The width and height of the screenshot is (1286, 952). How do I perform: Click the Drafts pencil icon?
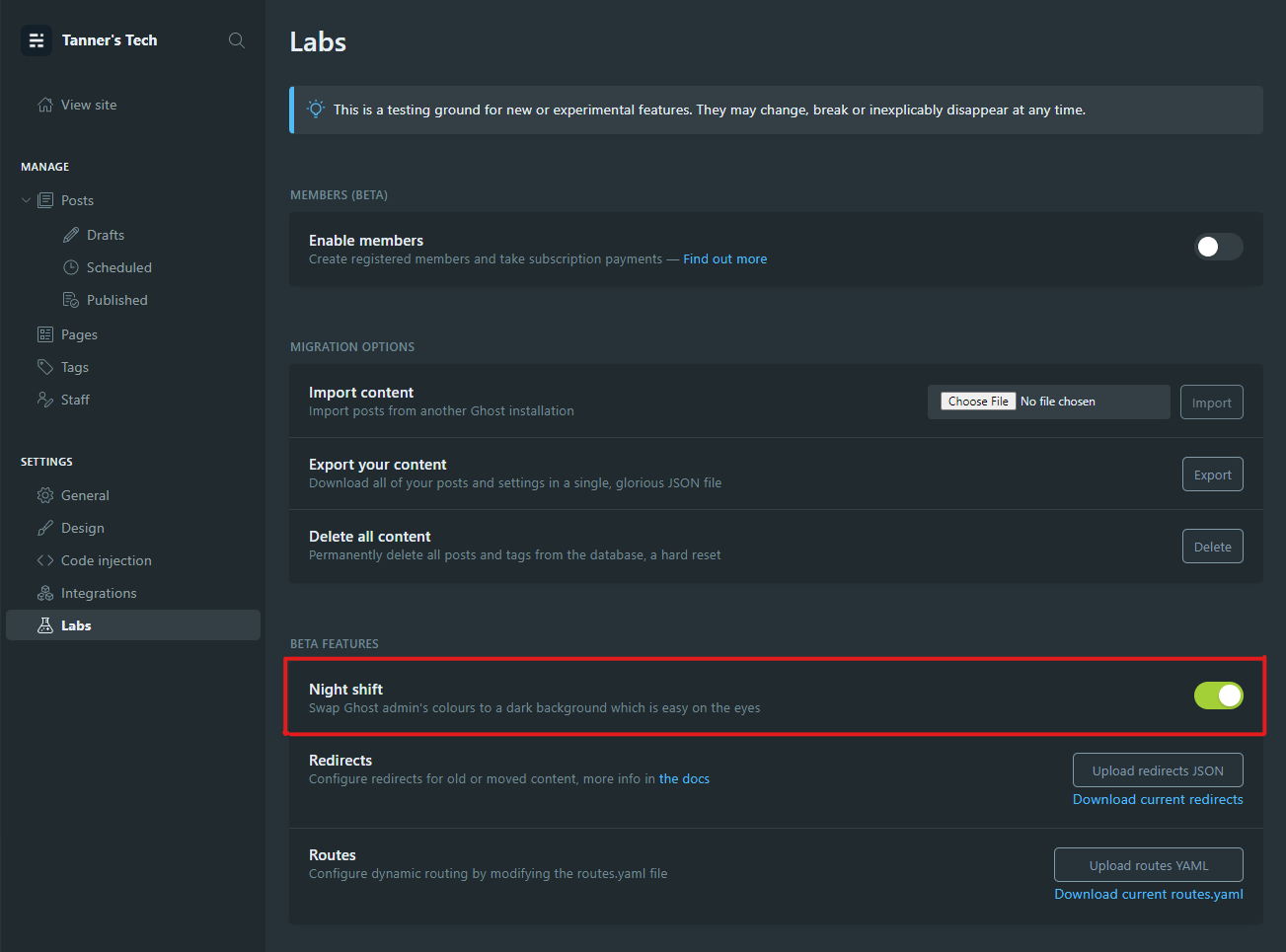pos(71,235)
